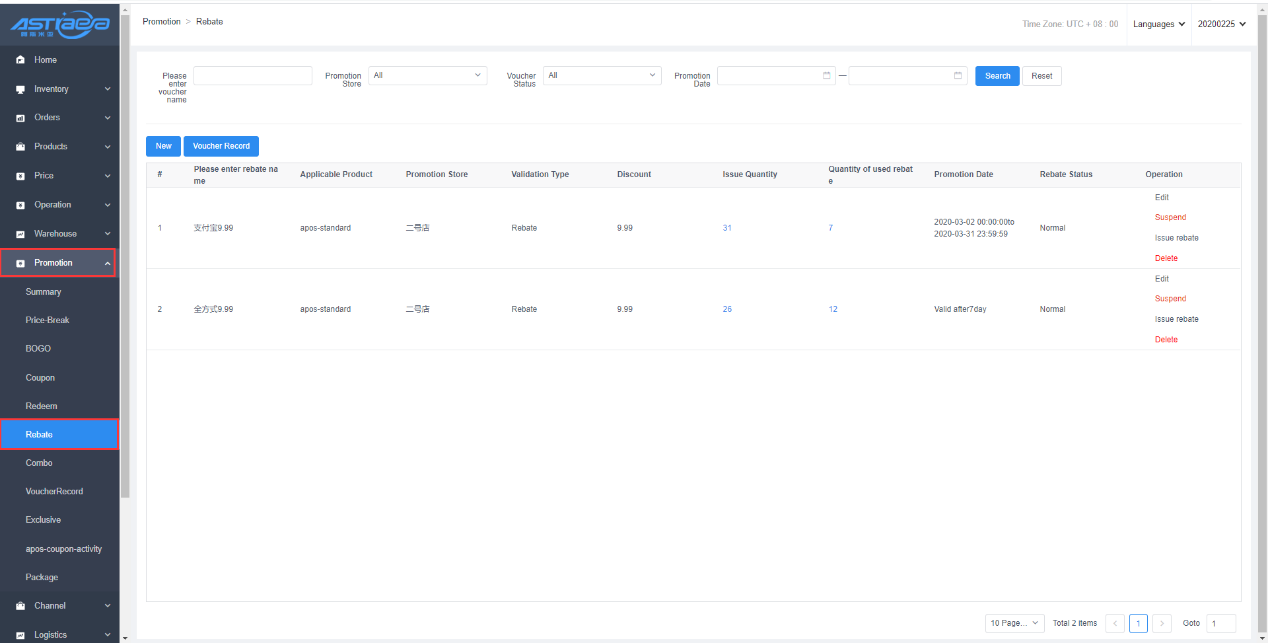Change the items per page dropdown

[x=1014, y=623]
